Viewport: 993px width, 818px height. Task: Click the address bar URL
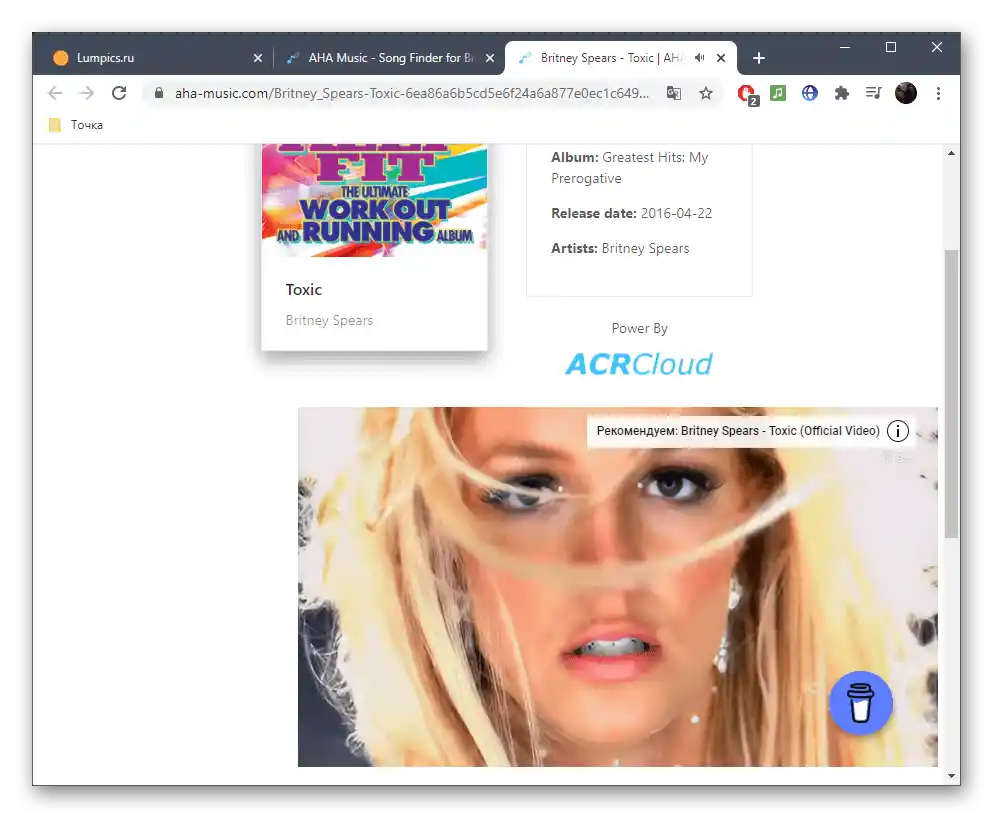(412, 93)
